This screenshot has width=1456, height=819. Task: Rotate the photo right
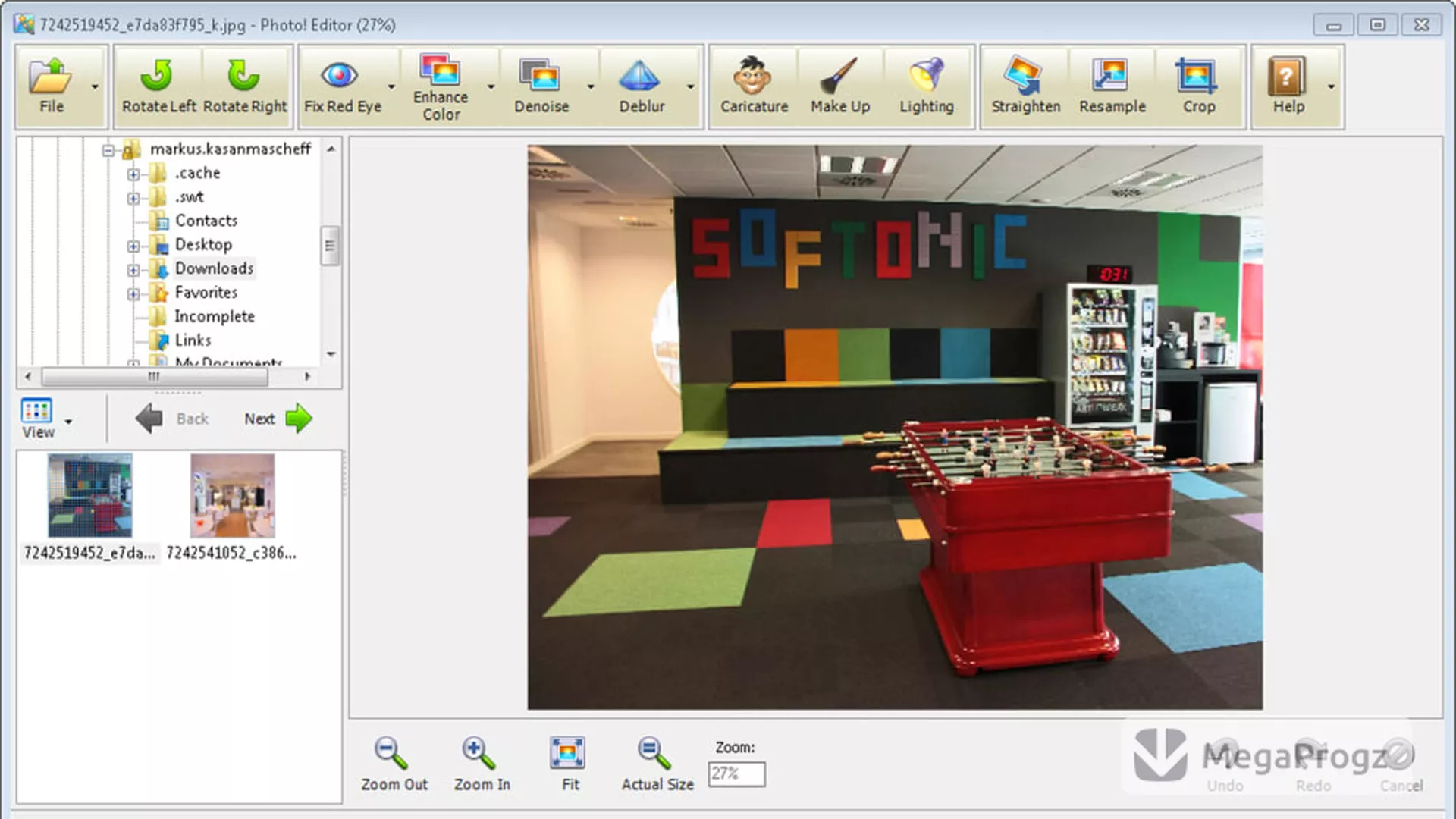tap(245, 86)
